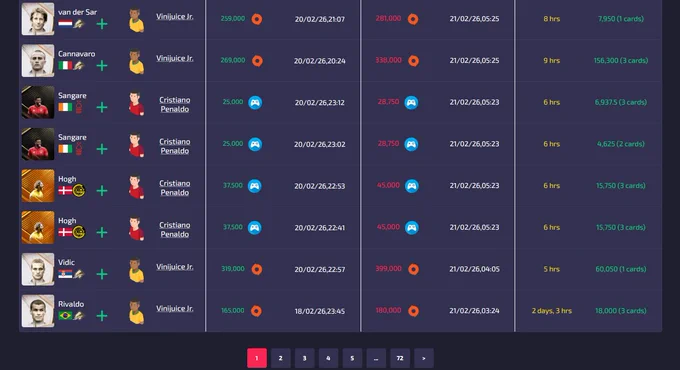Open Vinijuice Jr. profile in van der Sar row

pyautogui.click(x=175, y=16)
